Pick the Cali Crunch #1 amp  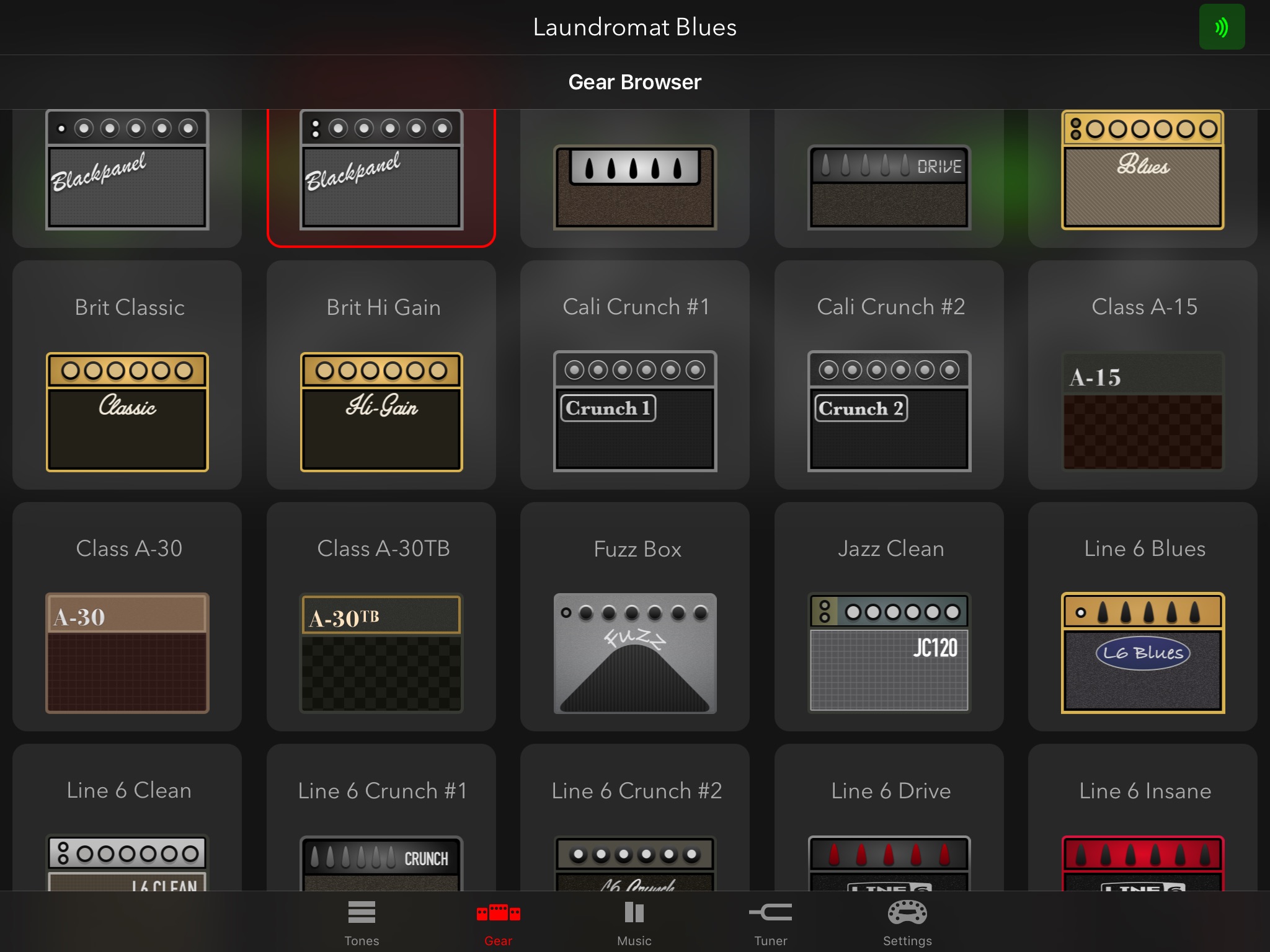point(635,412)
